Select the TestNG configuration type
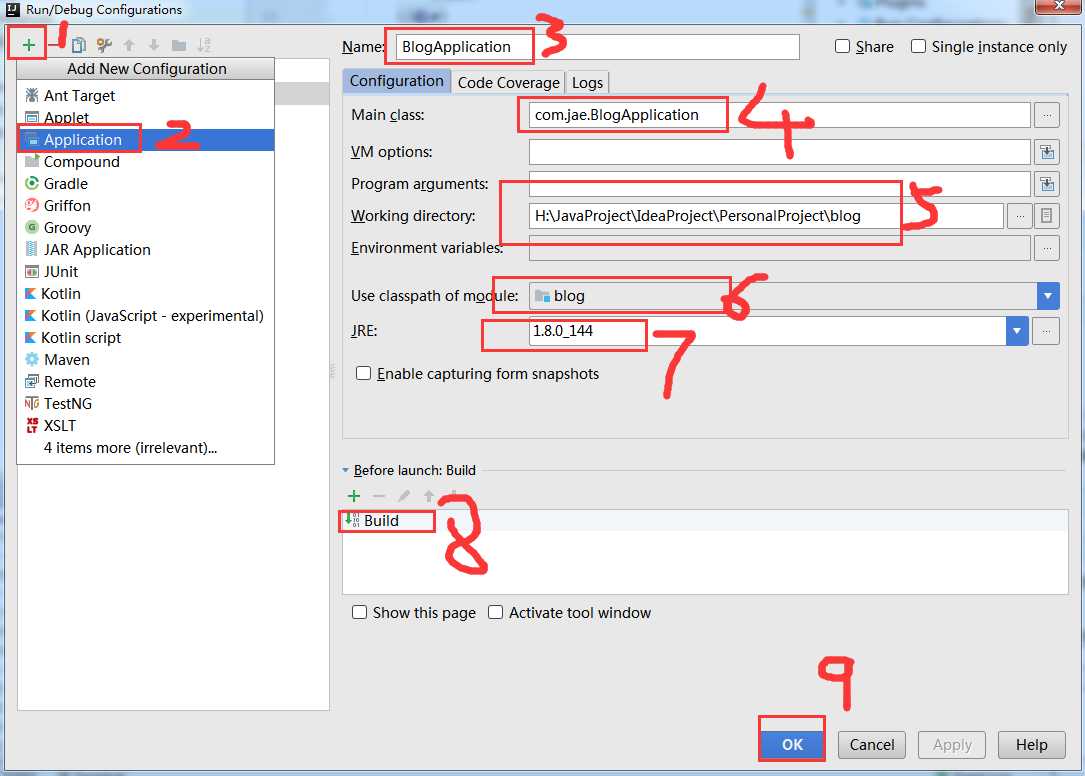The image size is (1085, 776). (x=145, y=404)
